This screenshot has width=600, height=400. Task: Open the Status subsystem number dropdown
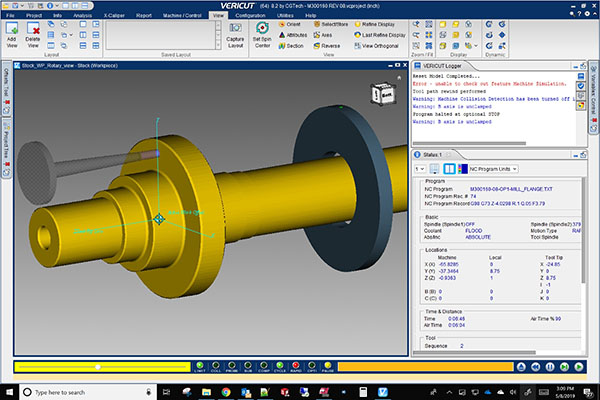click(x=420, y=169)
